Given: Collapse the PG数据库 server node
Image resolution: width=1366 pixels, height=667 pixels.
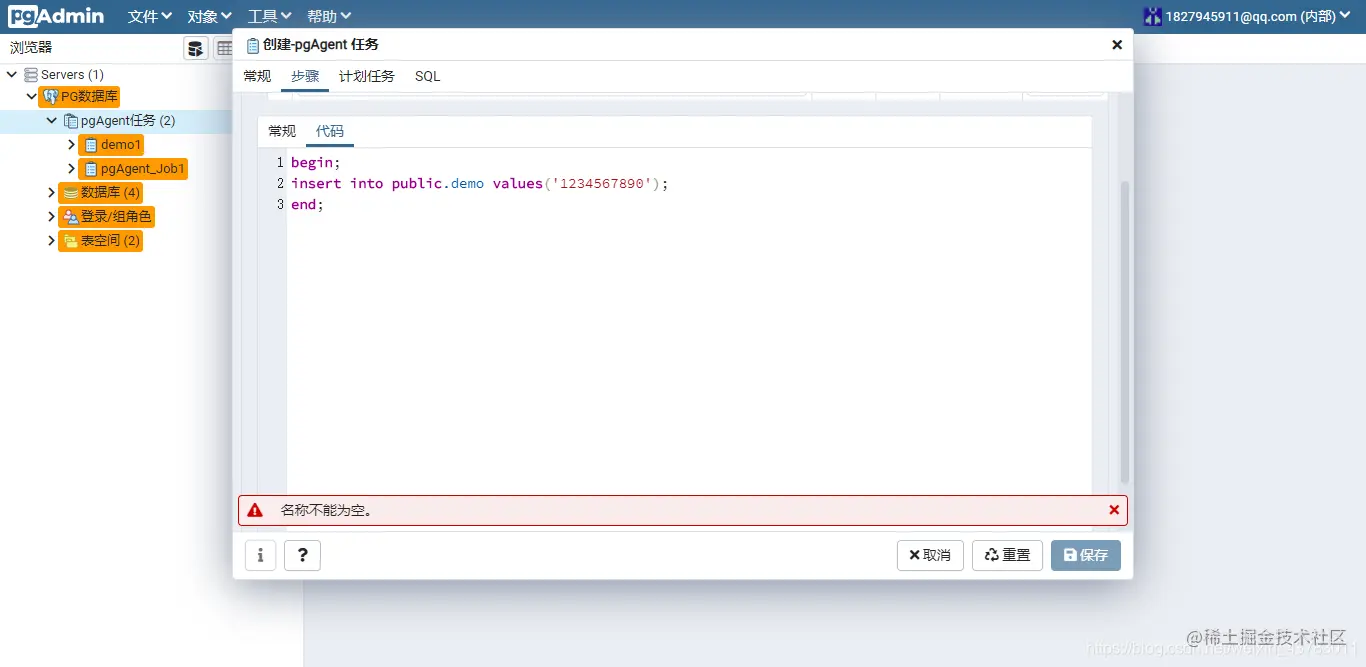Looking at the screenshot, I should point(32,97).
